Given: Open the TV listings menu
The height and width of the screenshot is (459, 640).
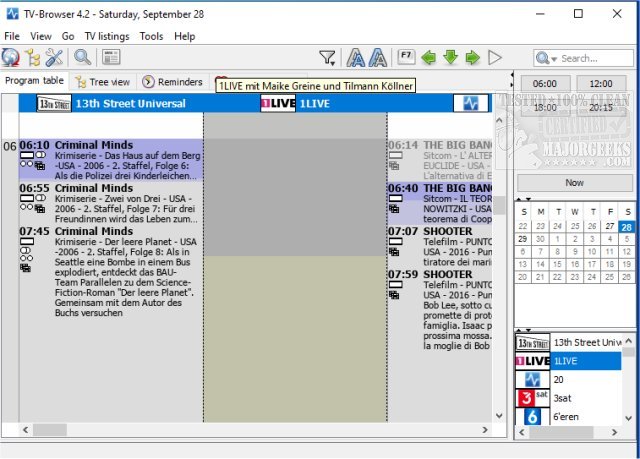Looking at the screenshot, I should point(107,36).
